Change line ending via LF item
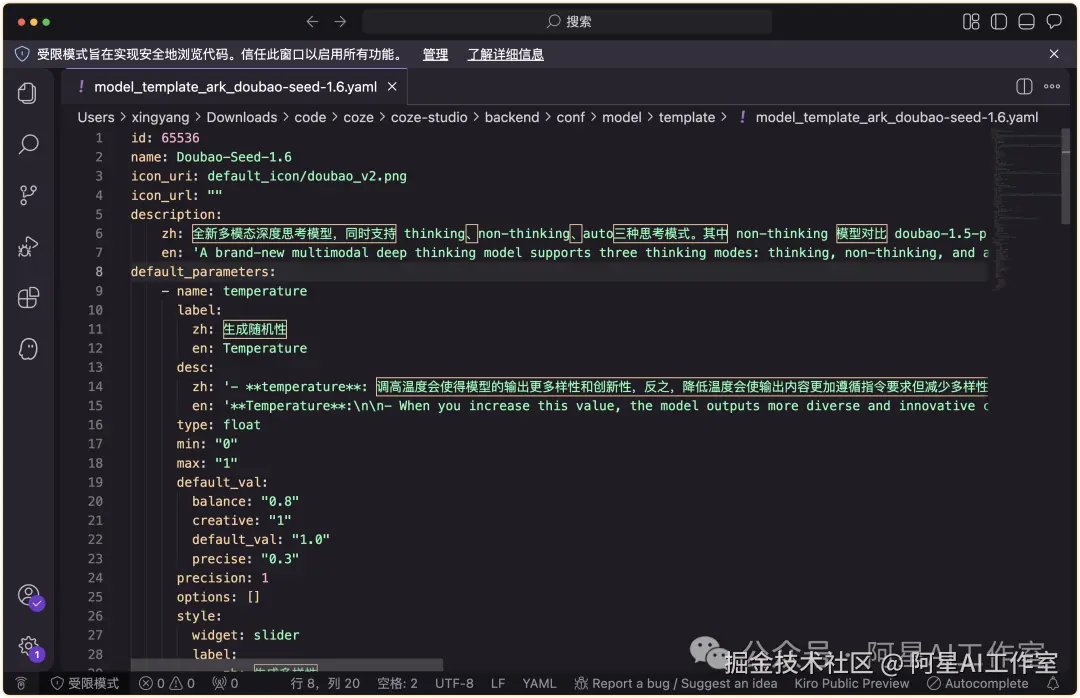The width and height of the screenshot is (1080, 698). [498, 684]
